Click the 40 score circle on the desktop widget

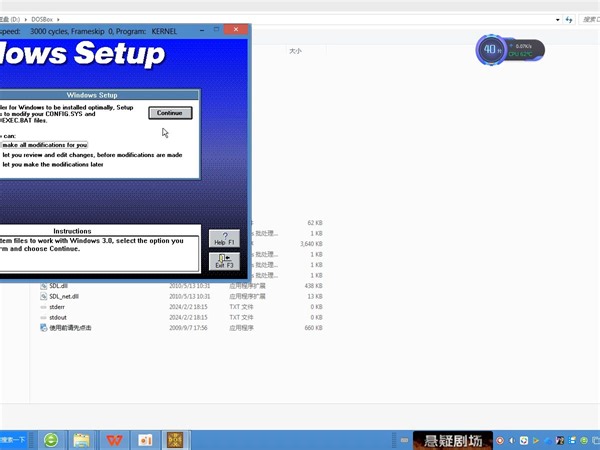pos(491,49)
